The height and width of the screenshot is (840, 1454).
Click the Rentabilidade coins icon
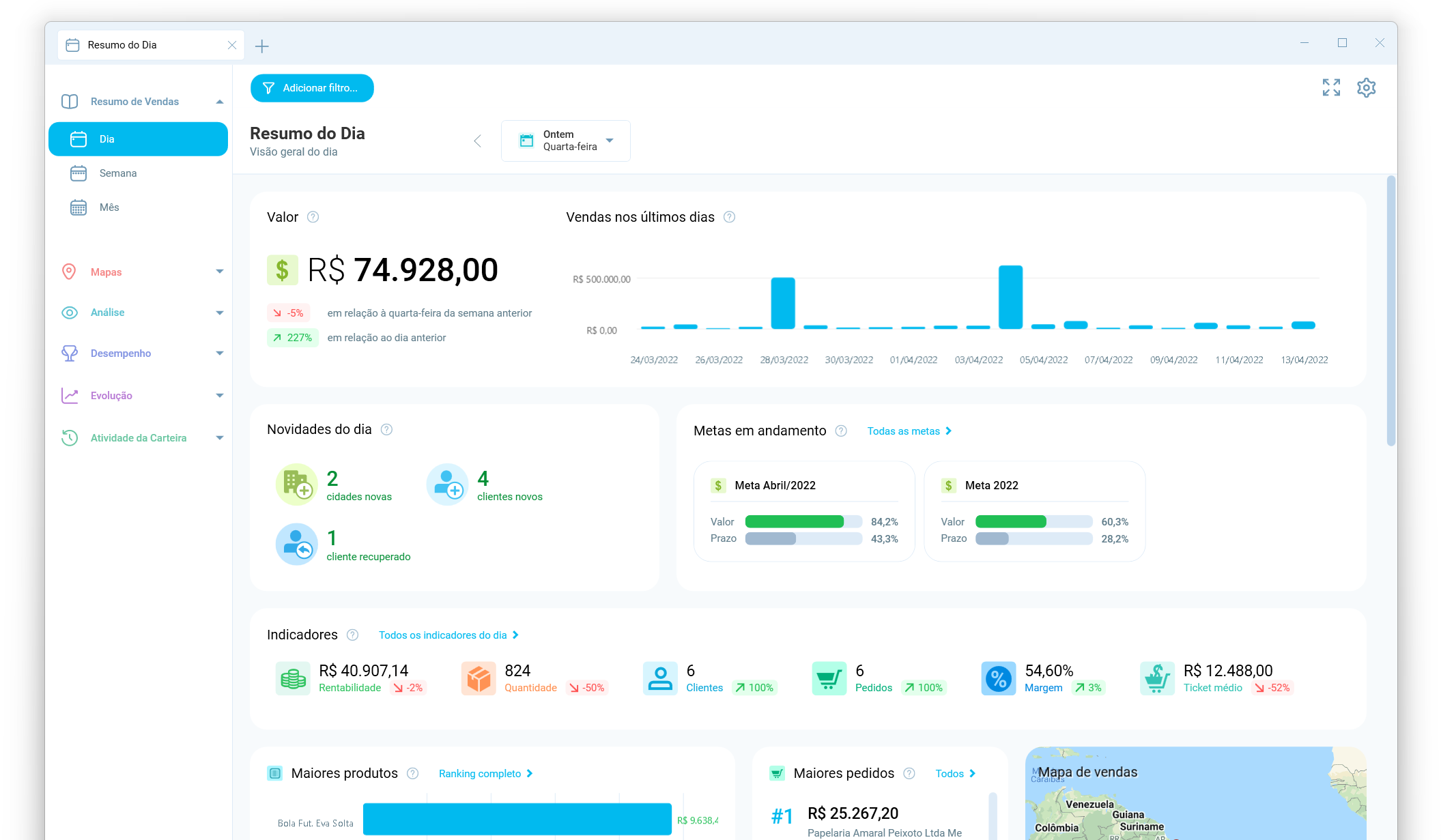293,678
